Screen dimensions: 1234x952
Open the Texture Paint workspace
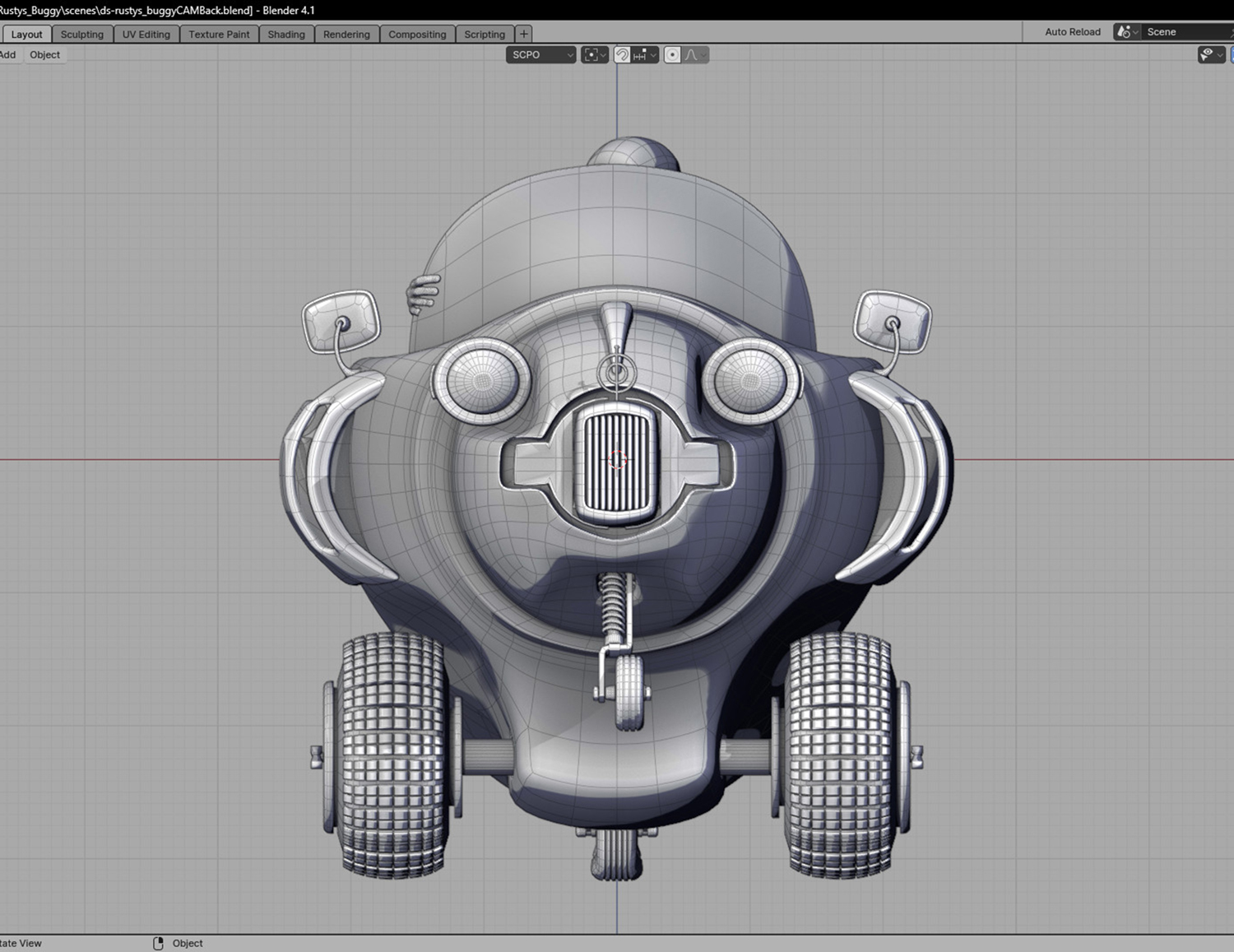click(x=219, y=35)
